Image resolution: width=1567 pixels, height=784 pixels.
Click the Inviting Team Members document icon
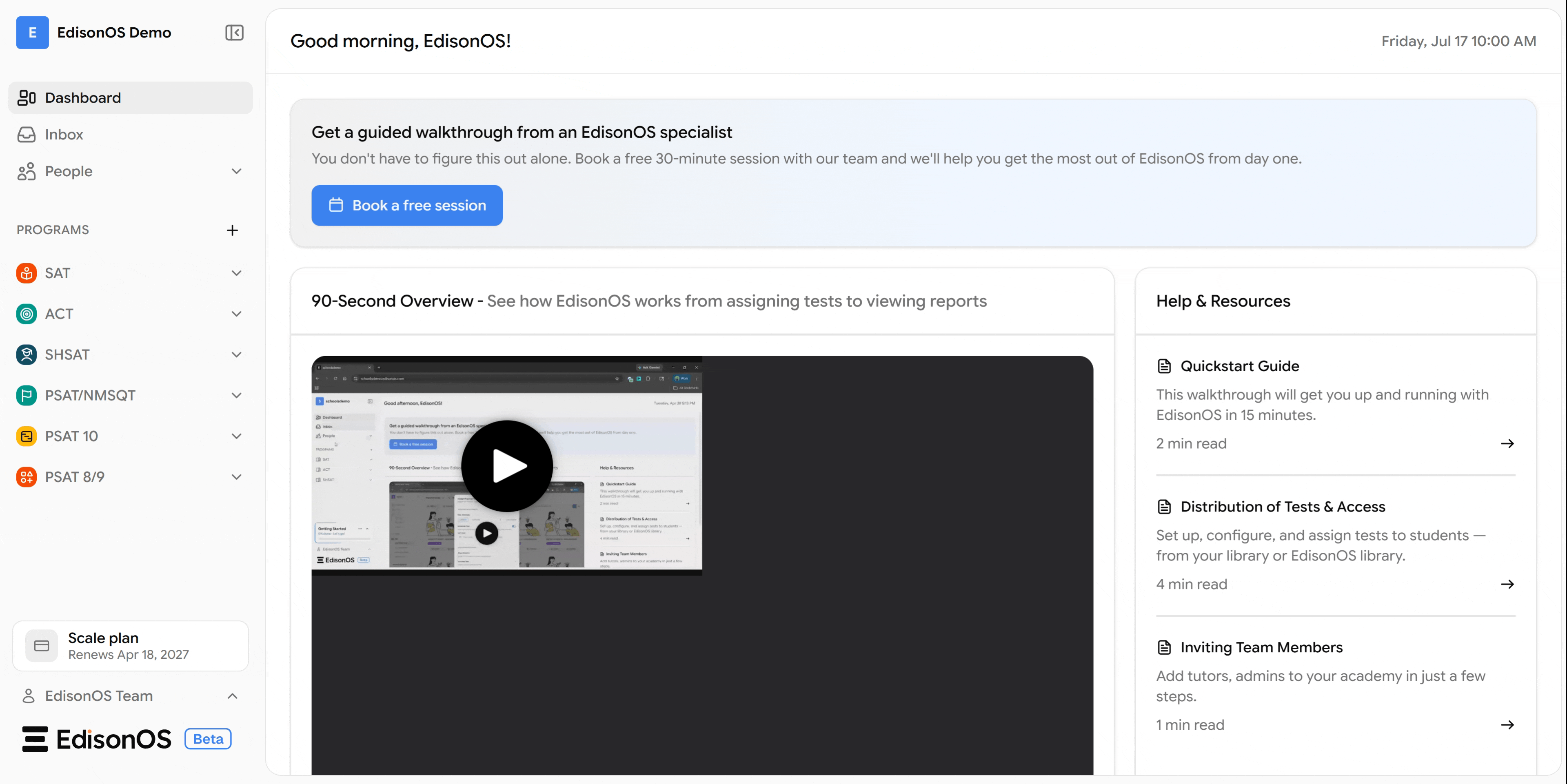[1164, 647]
